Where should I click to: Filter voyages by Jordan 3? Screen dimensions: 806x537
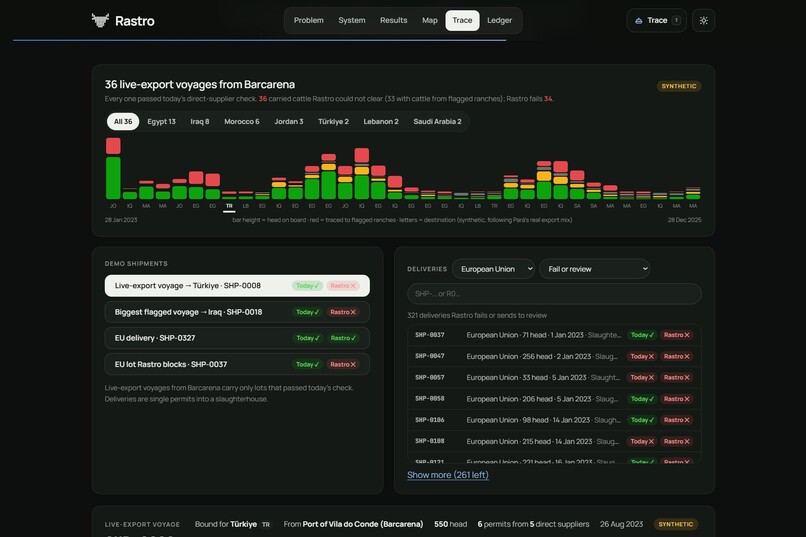(x=288, y=122)
